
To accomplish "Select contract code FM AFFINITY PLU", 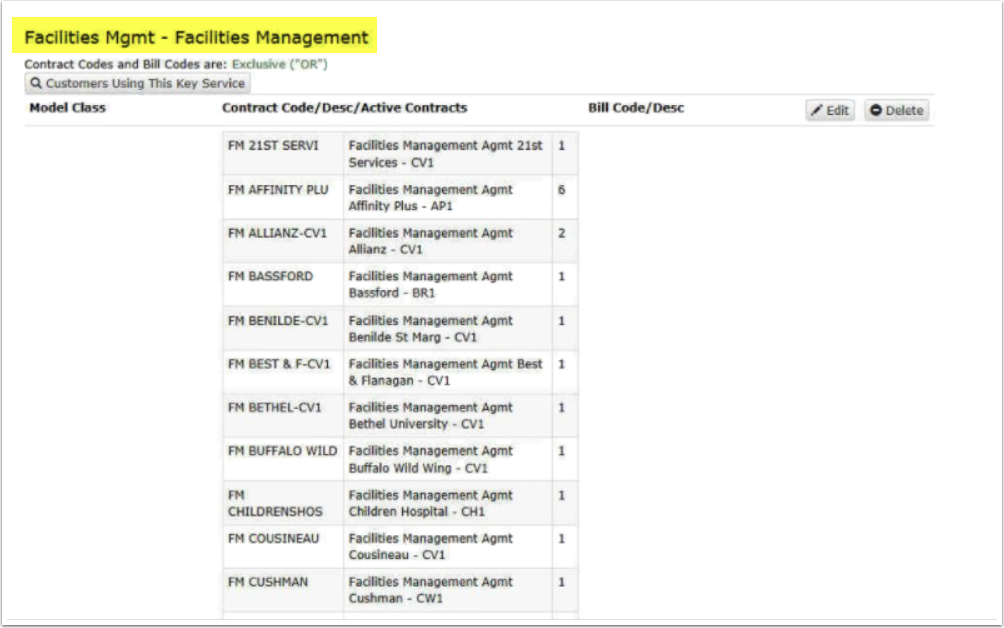I will coord(278,189).
